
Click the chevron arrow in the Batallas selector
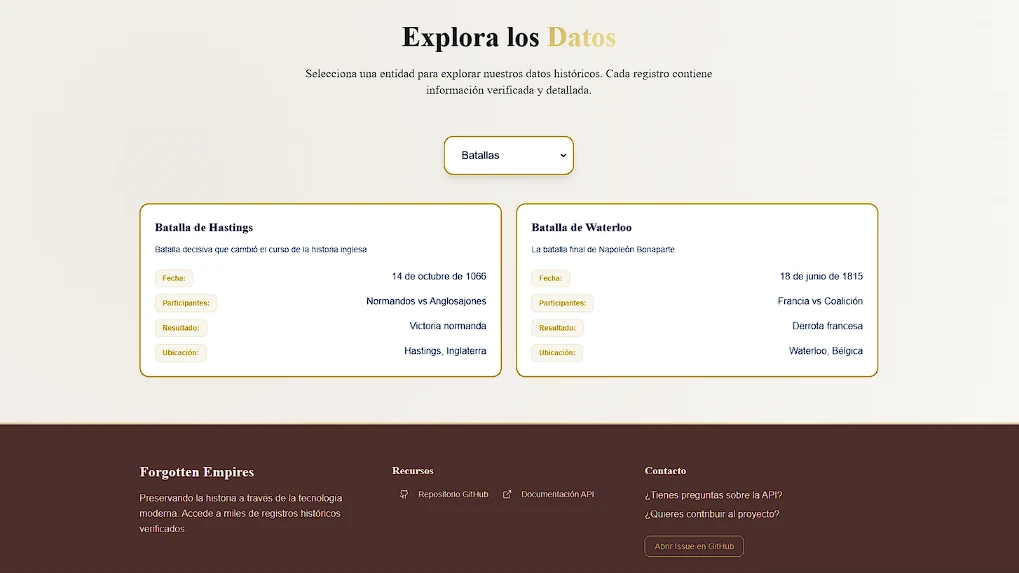pos(563,155)
